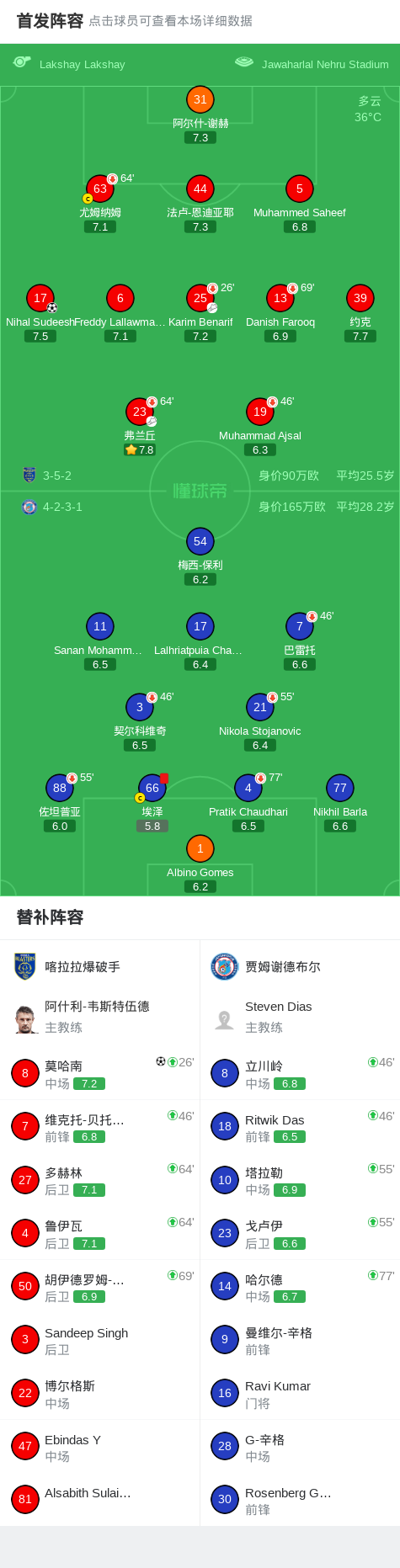
Task: Select the 3-5-2 formation label
Action: 57,476
